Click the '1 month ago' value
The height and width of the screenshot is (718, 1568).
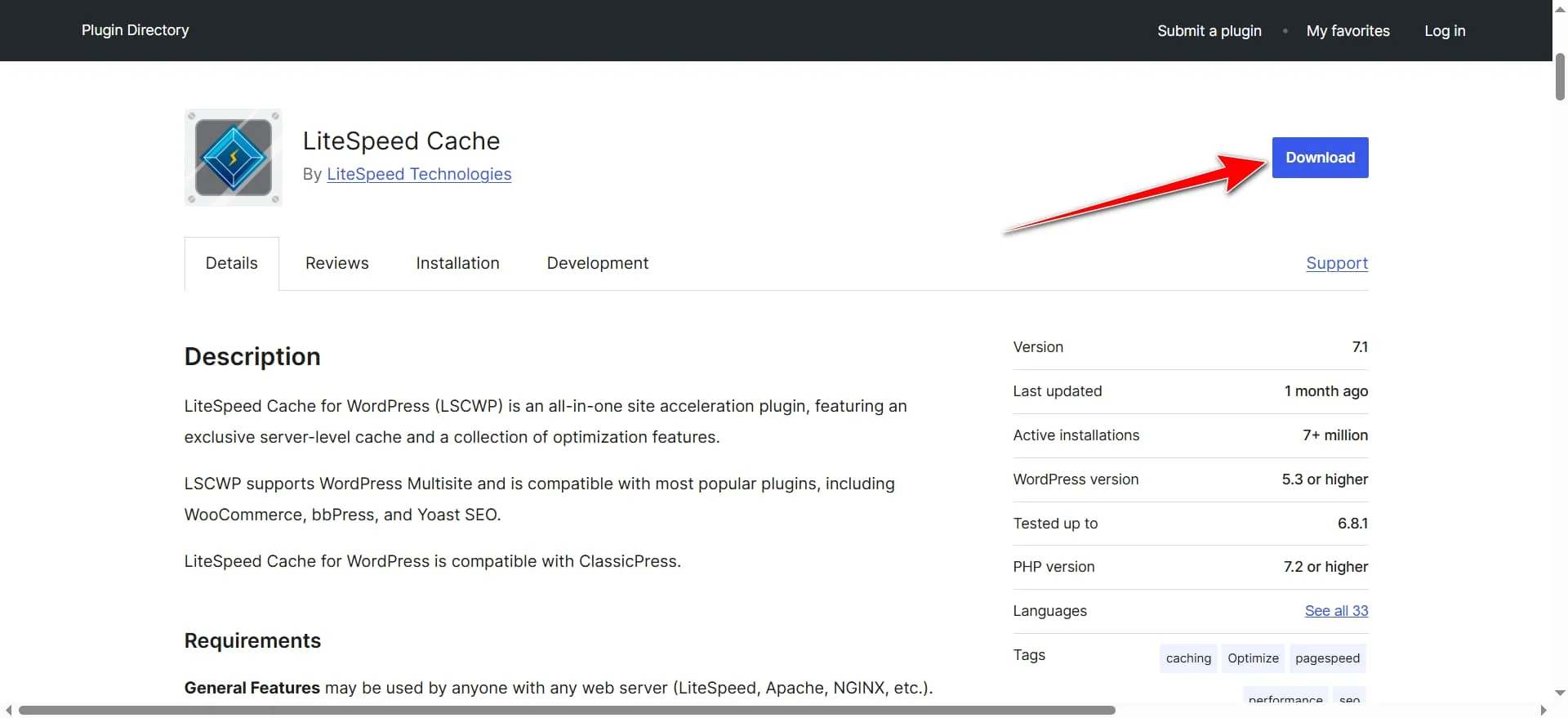(1325, 391)
